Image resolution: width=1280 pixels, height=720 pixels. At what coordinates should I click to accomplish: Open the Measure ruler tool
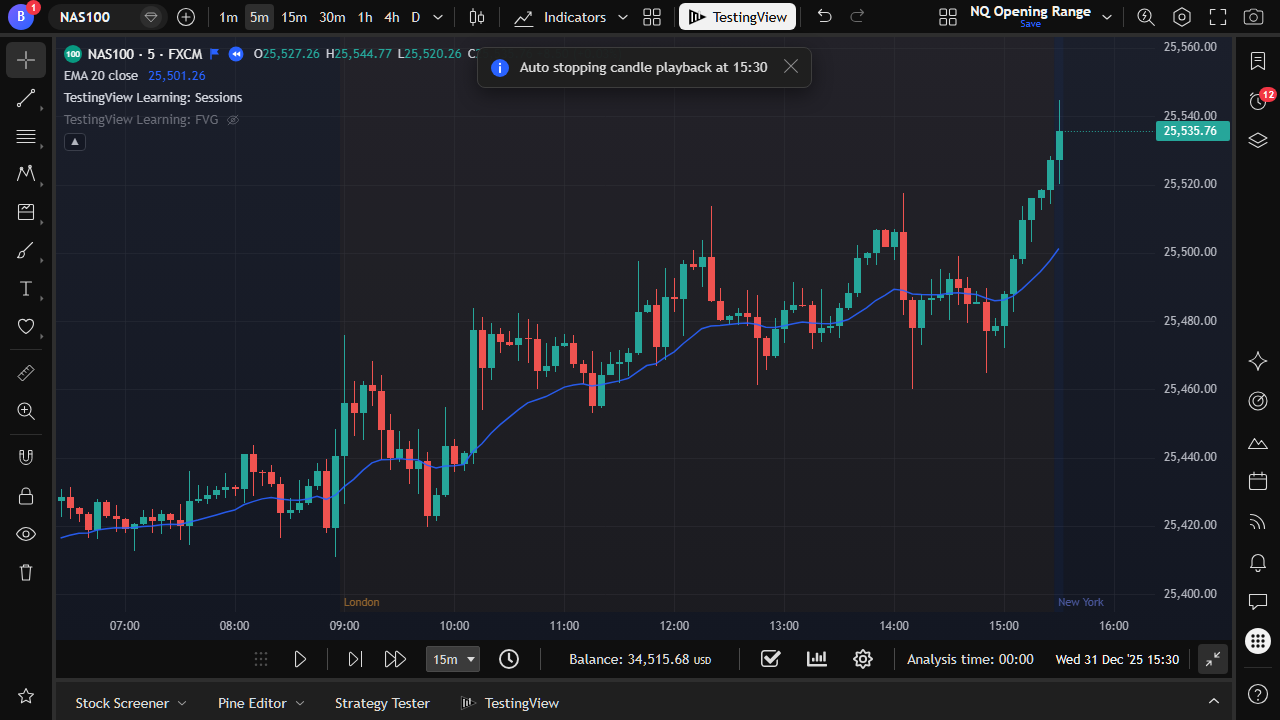click(26, 373)
